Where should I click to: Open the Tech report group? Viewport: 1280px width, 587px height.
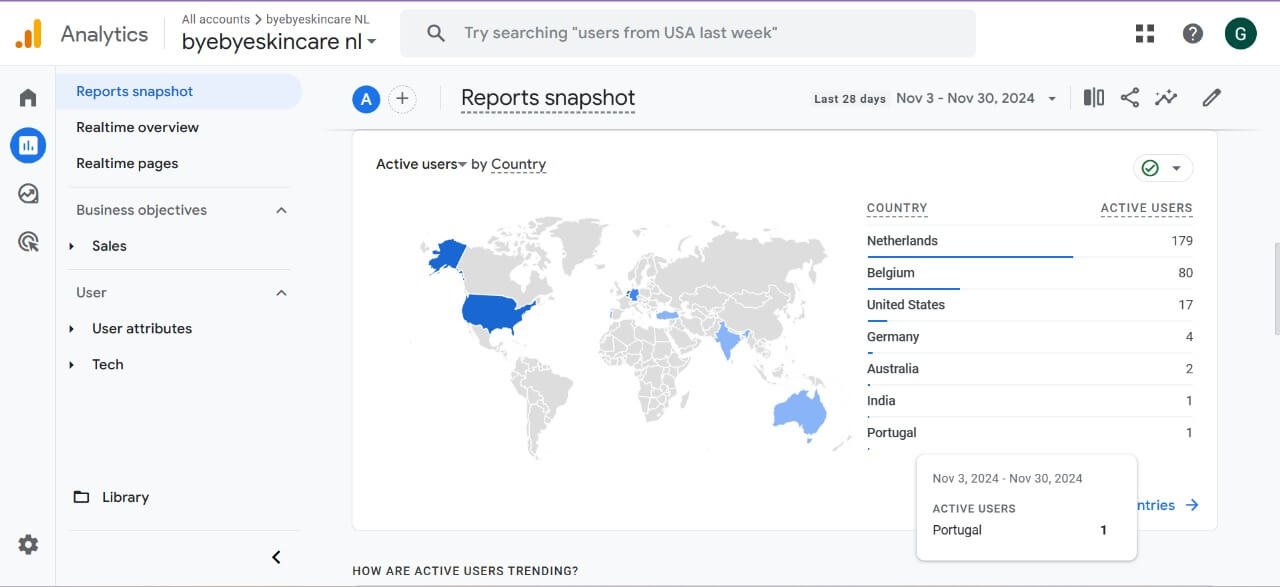click(x=108, y=364)
